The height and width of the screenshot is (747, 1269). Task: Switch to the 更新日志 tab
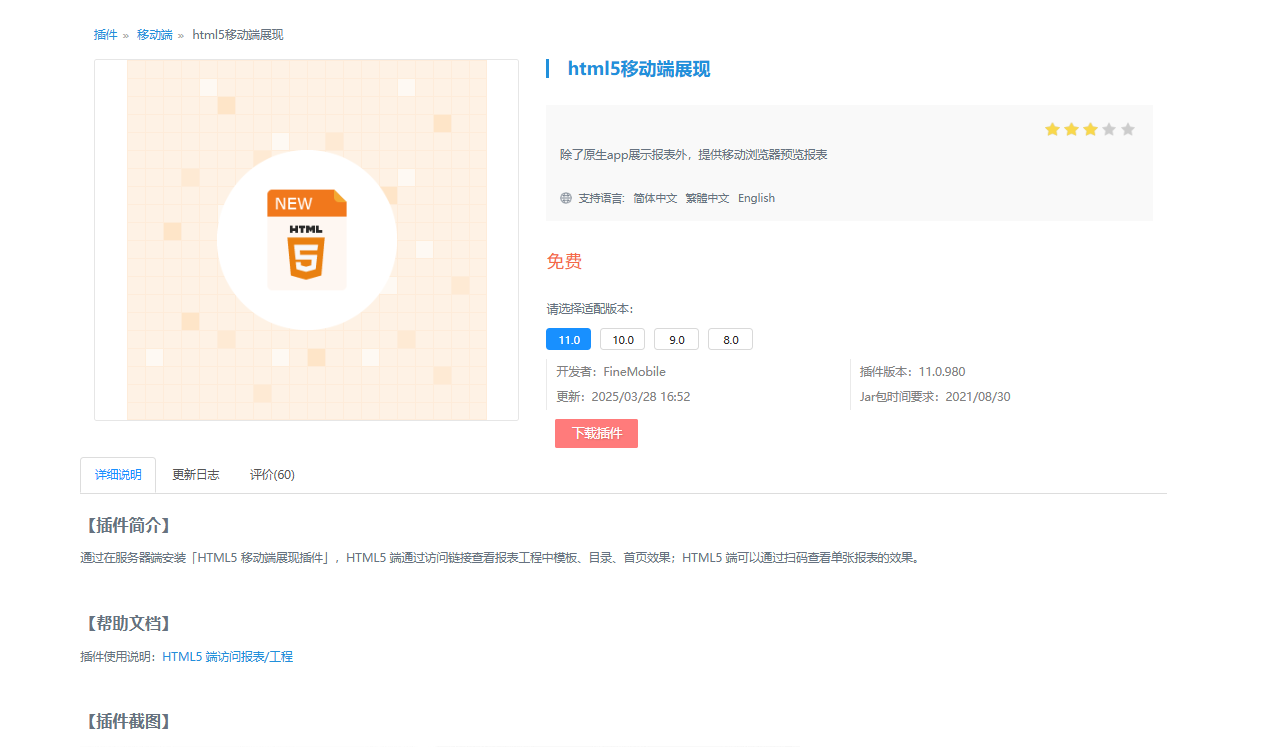coord(196,475)
